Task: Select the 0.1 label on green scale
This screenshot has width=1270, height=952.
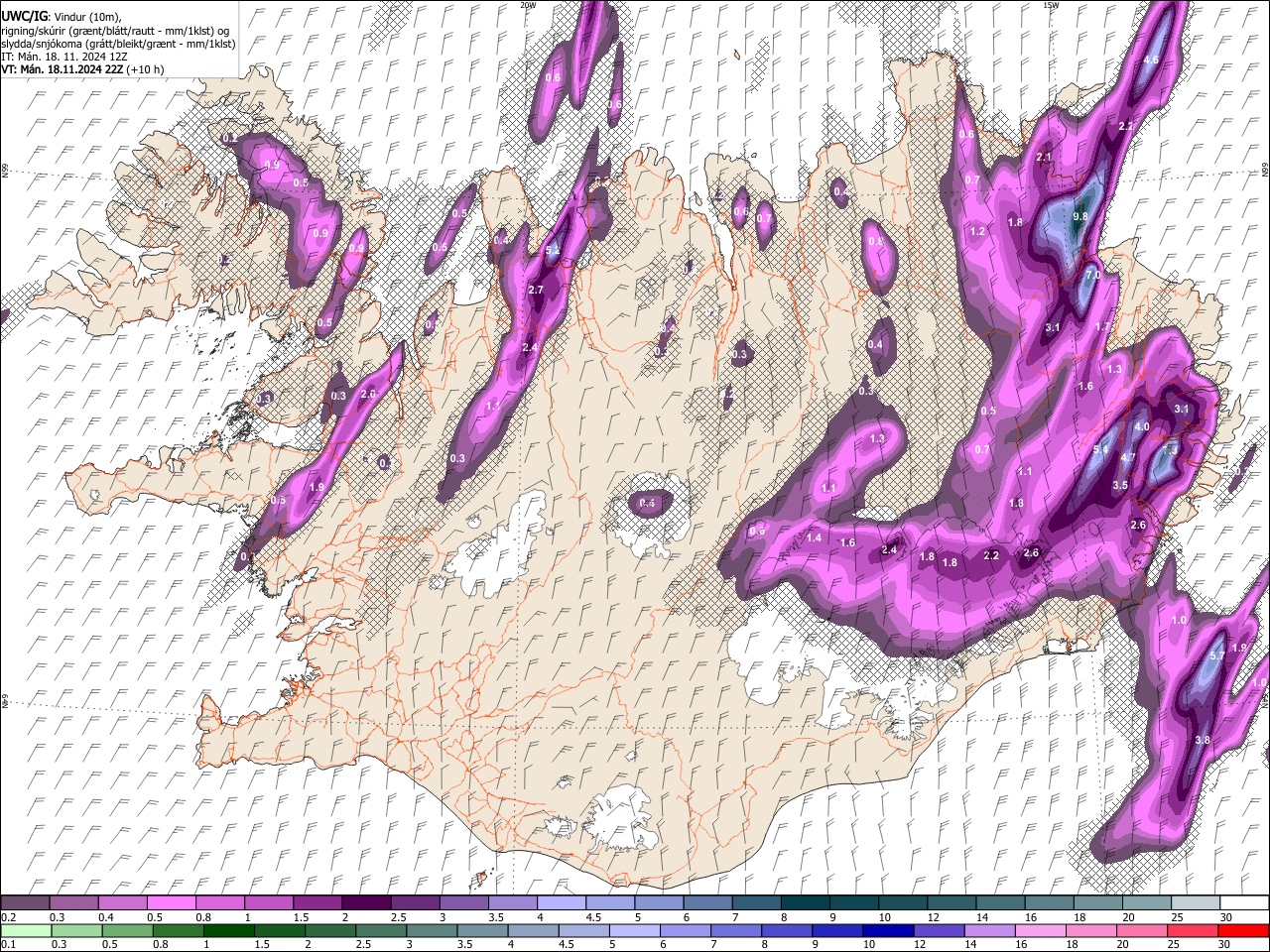Action: (8, 944)
